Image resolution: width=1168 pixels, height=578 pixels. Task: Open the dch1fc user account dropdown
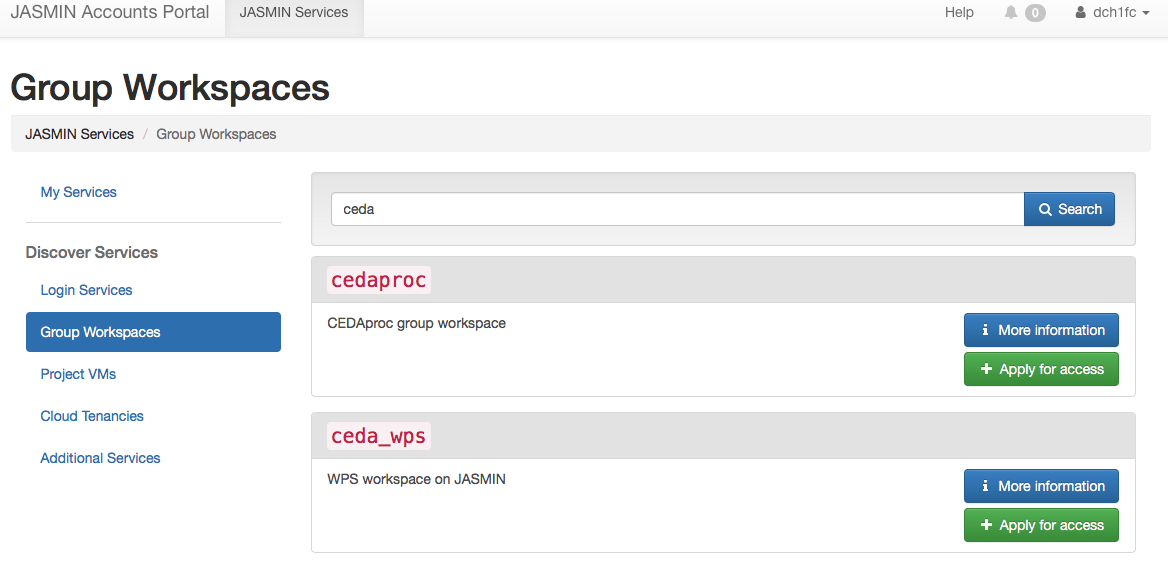1112,13
